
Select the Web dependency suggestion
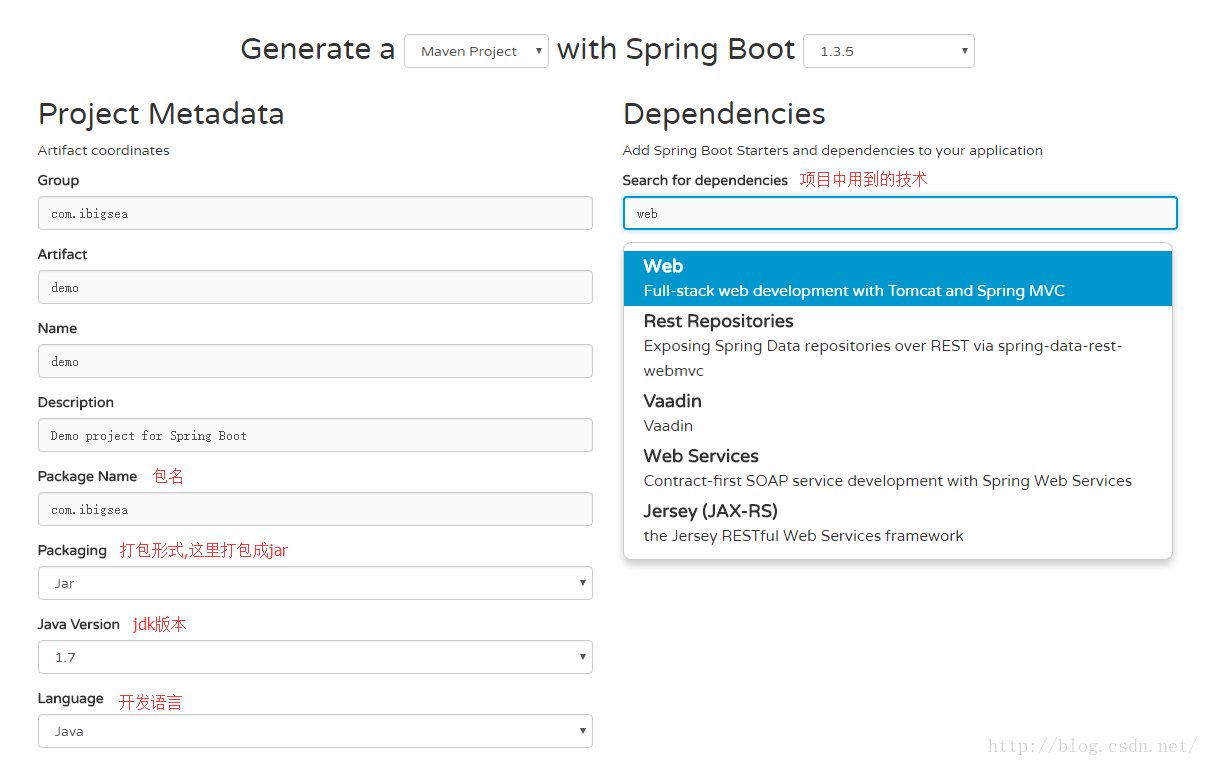(x=898, y=278)
